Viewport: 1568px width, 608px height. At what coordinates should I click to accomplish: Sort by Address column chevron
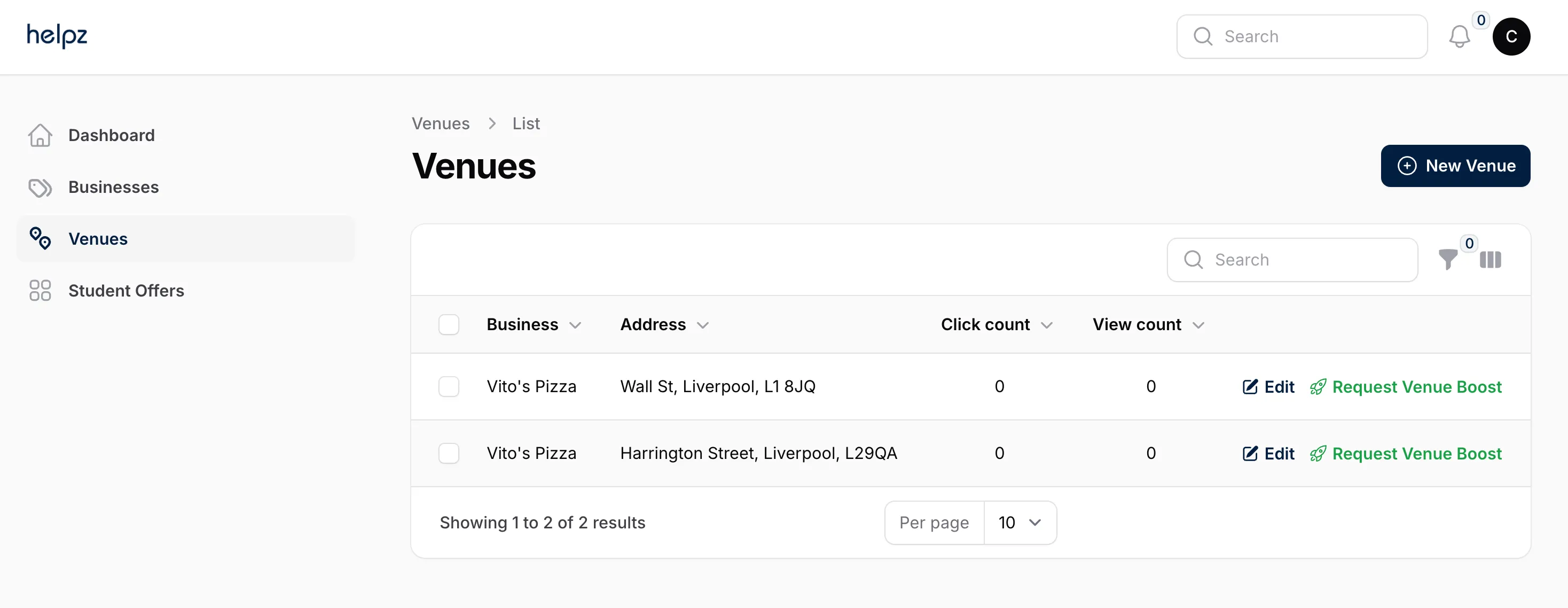[x=702, y=325]
